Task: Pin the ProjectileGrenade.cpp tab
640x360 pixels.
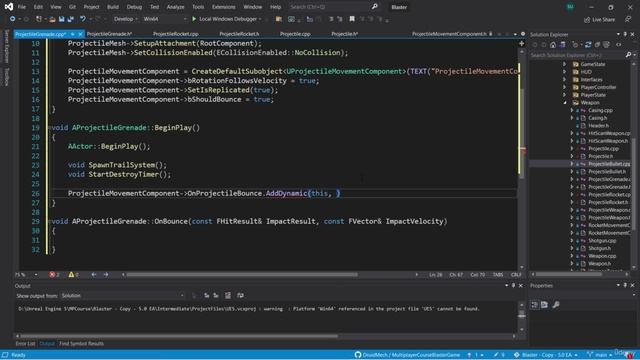Action: click(x=72, y=34)
